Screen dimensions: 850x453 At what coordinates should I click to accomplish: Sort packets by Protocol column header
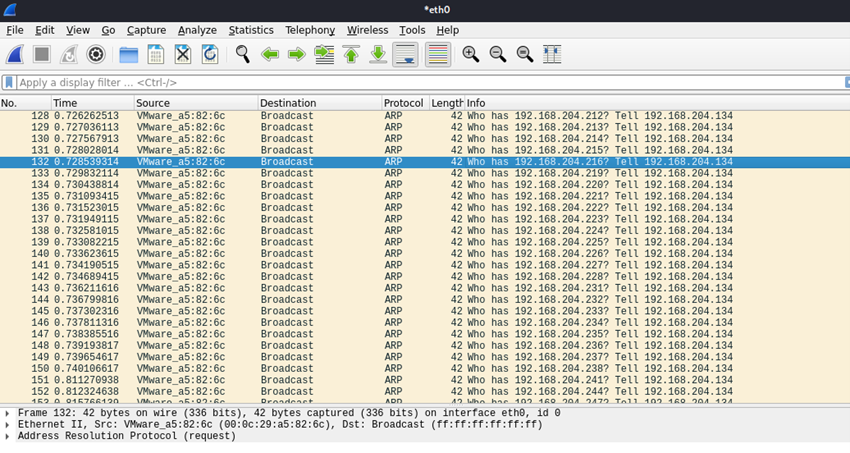(404, 103)
